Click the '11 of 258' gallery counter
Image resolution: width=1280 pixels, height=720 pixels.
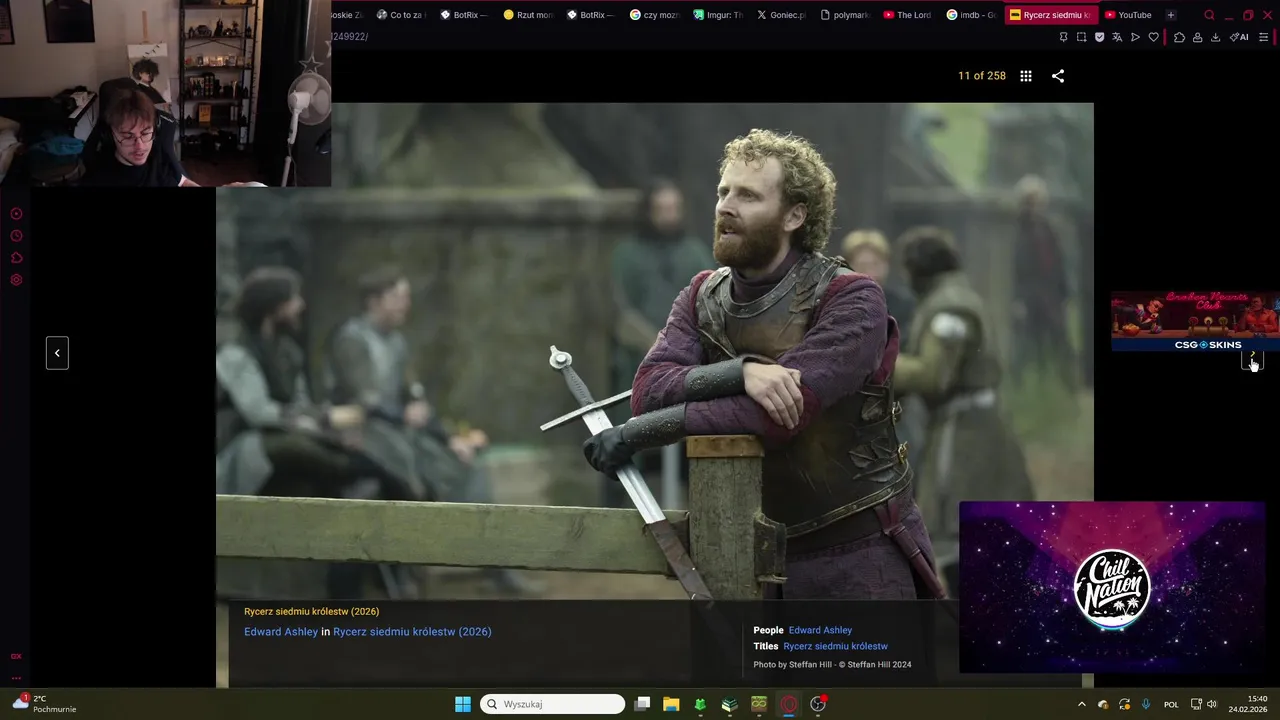pos(982,76)
